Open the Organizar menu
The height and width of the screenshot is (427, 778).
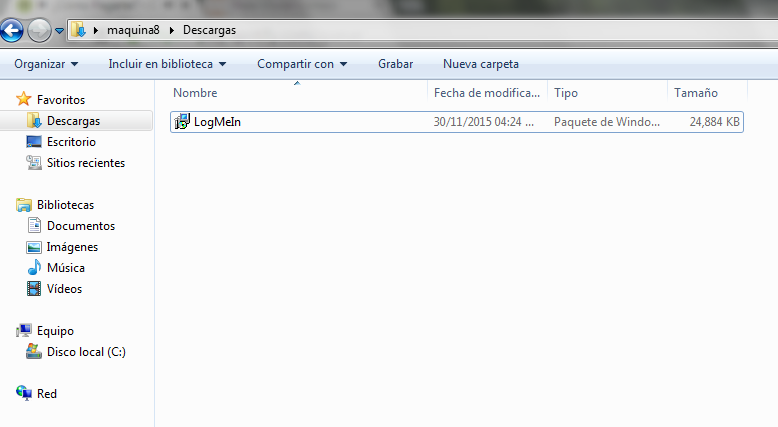[x=46, y=64]
